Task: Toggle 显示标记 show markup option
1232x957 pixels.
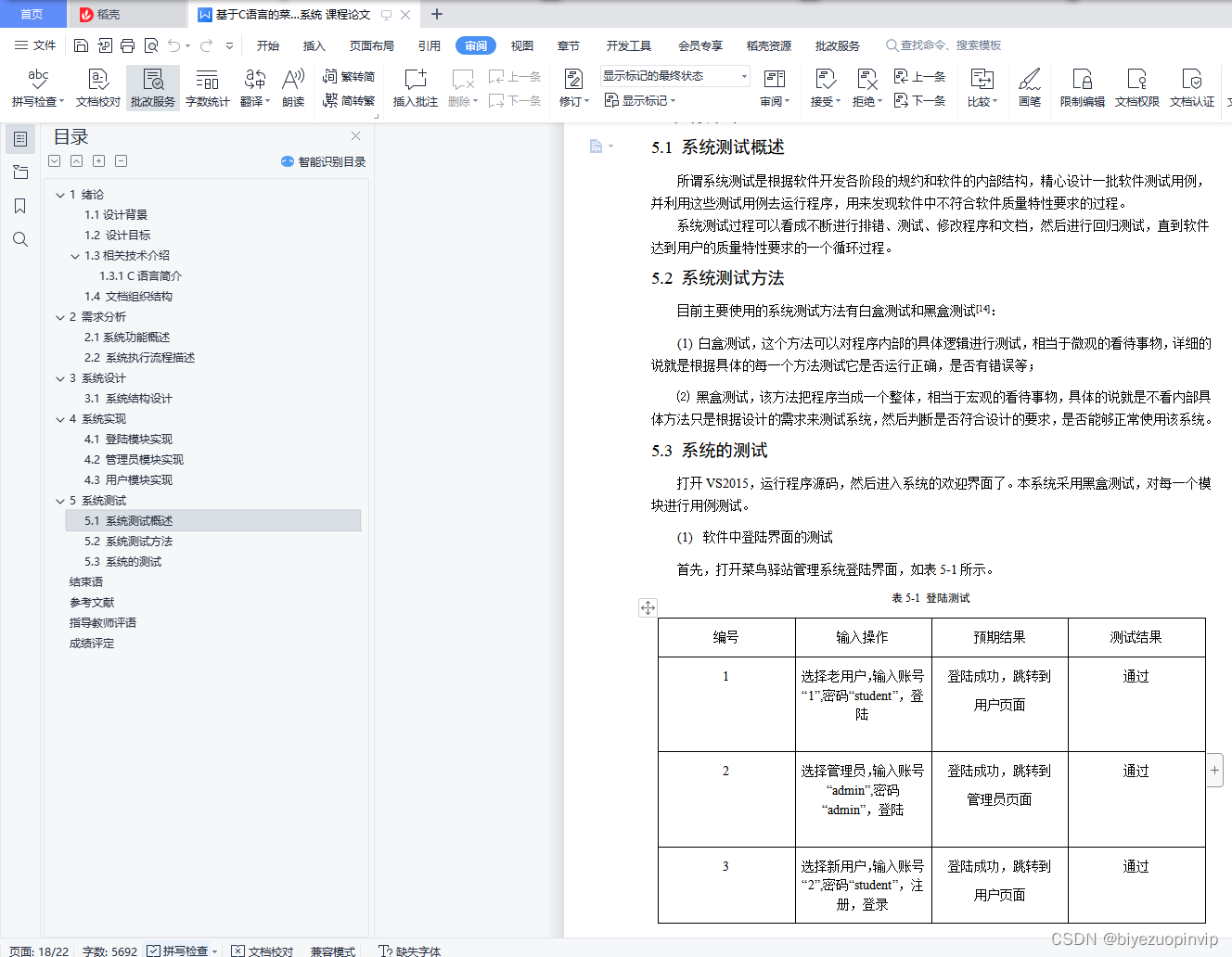Action: (640, 100)
